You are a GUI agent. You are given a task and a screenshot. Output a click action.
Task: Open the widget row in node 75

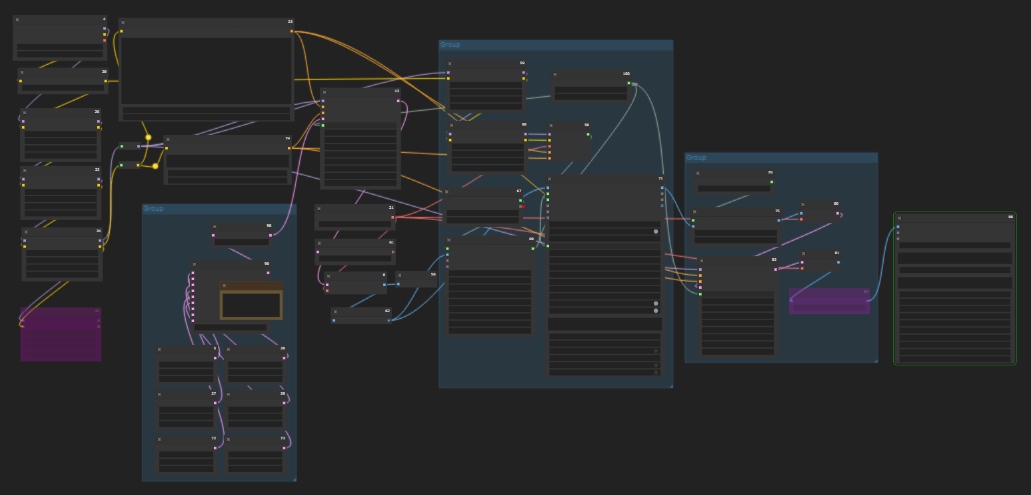coord(734,188)
